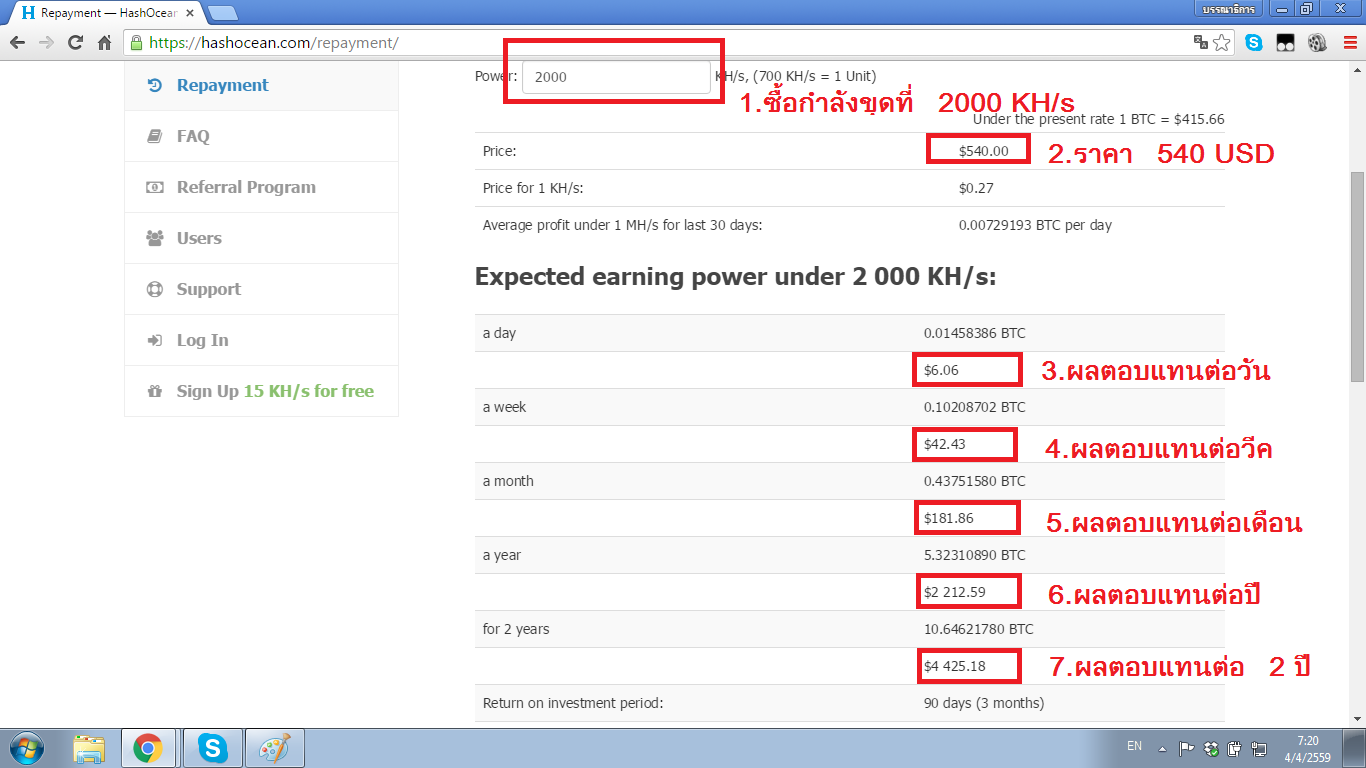Open the translate page icon in address bar
The image size is (1366, 768).
tap(1201, 42)
